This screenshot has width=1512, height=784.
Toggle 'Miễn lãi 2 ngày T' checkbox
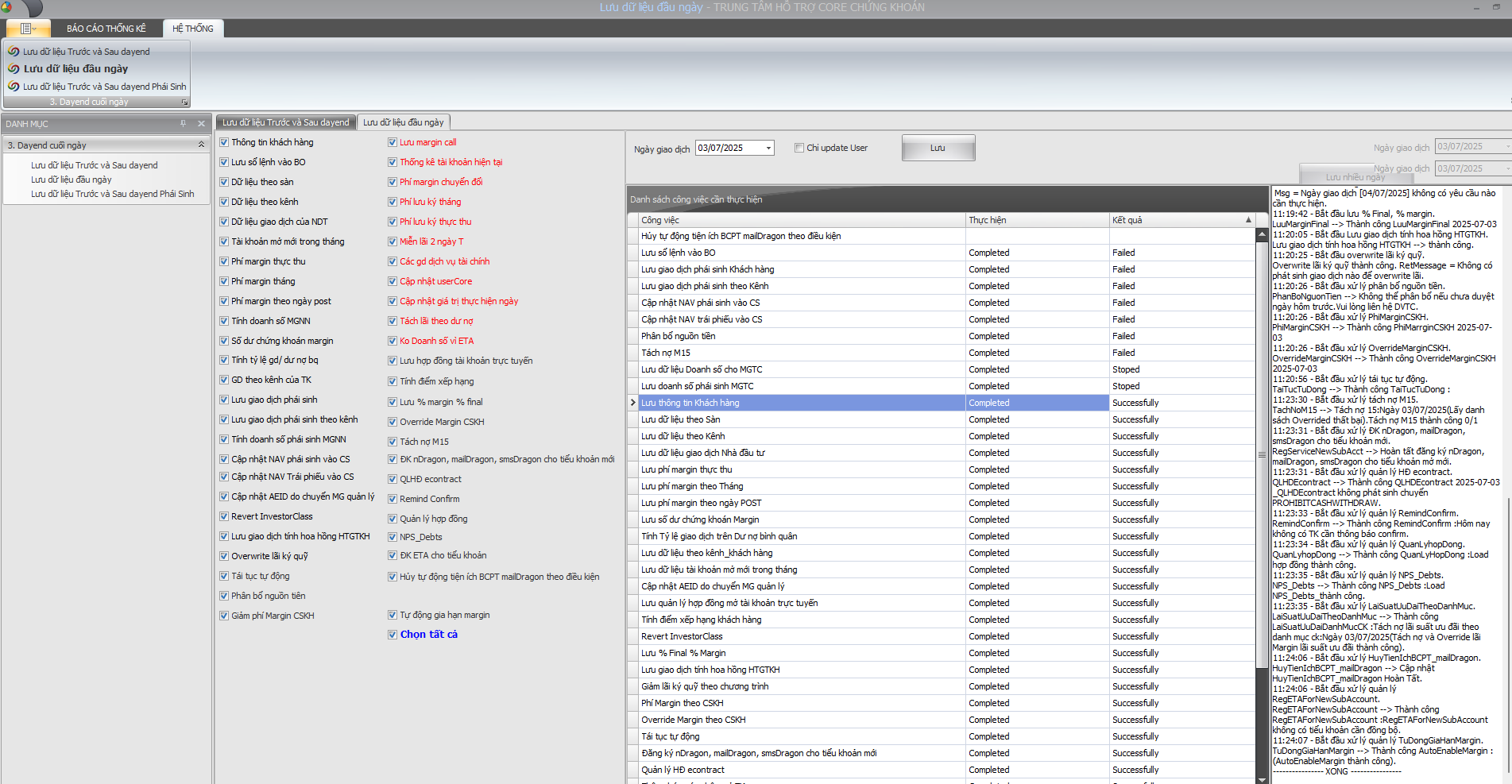coord(393,241)
